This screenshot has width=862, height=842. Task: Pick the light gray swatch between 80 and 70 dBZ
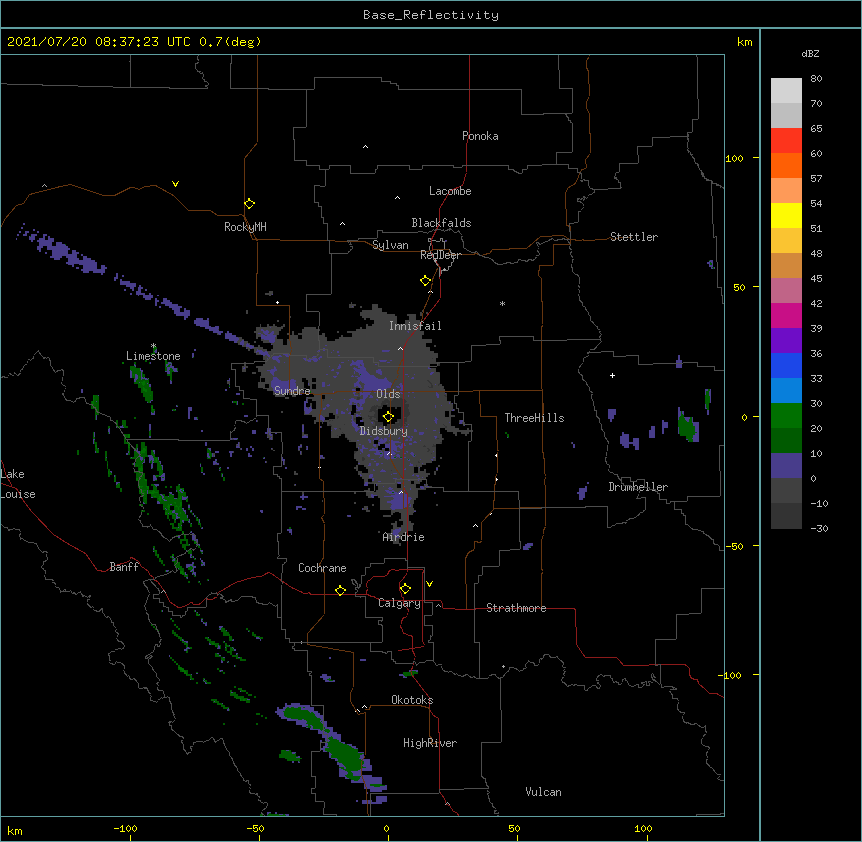click(786, 91)
